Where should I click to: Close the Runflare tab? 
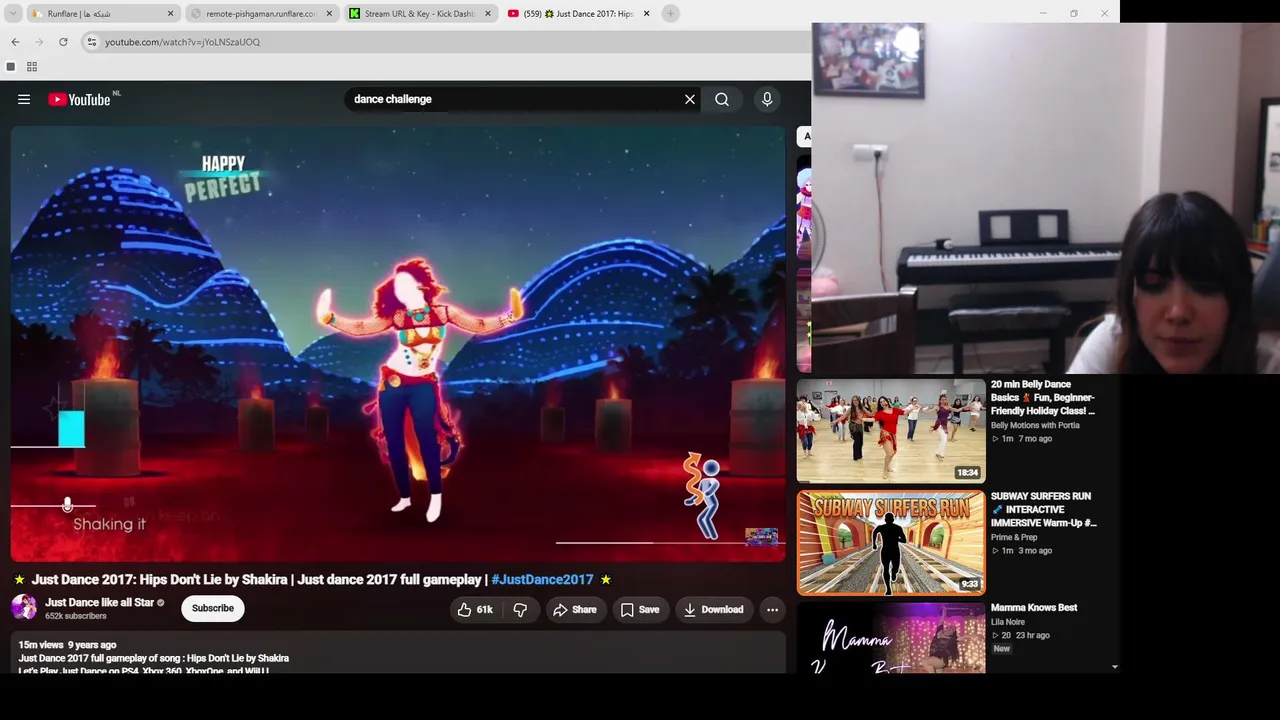170,14
